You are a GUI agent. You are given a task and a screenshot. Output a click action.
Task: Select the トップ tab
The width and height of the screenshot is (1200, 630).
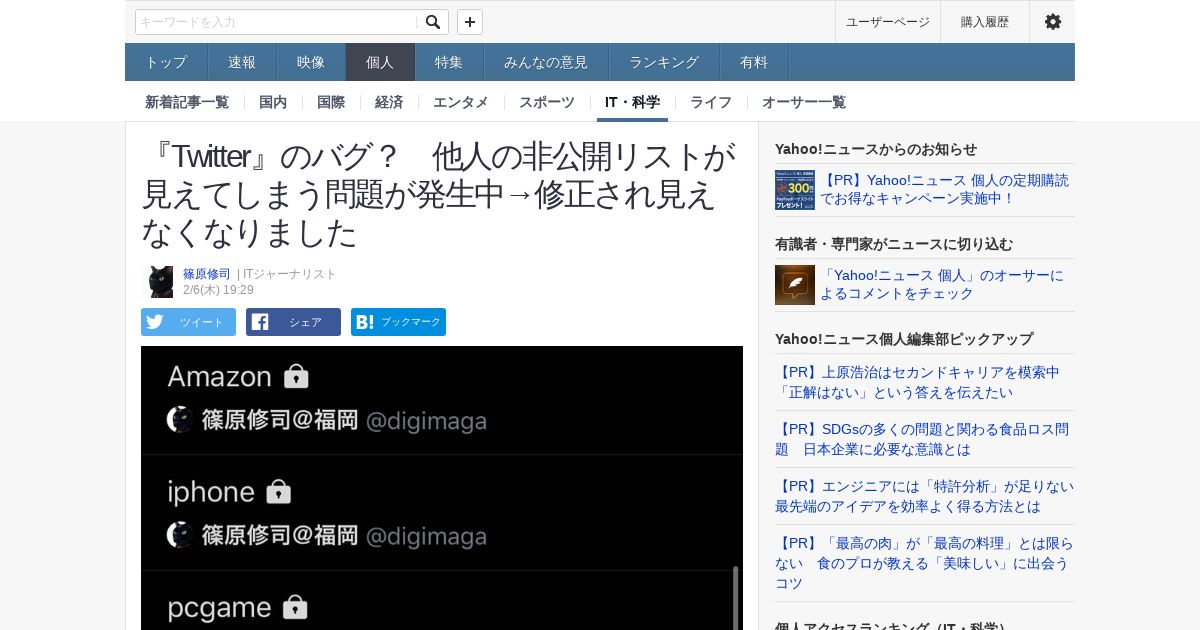point(166,62)
